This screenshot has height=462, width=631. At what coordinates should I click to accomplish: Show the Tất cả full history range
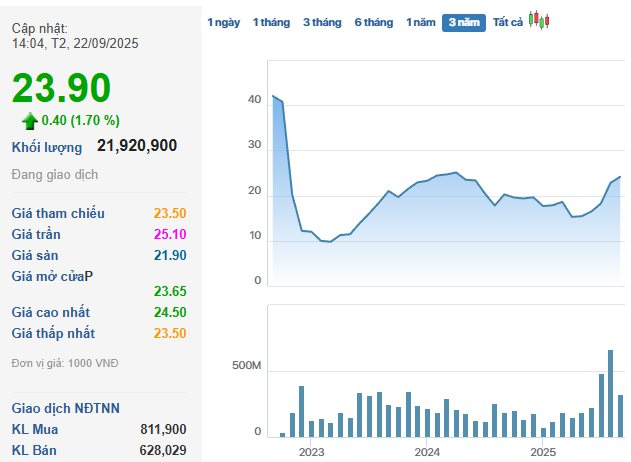(x=507, y=22)
